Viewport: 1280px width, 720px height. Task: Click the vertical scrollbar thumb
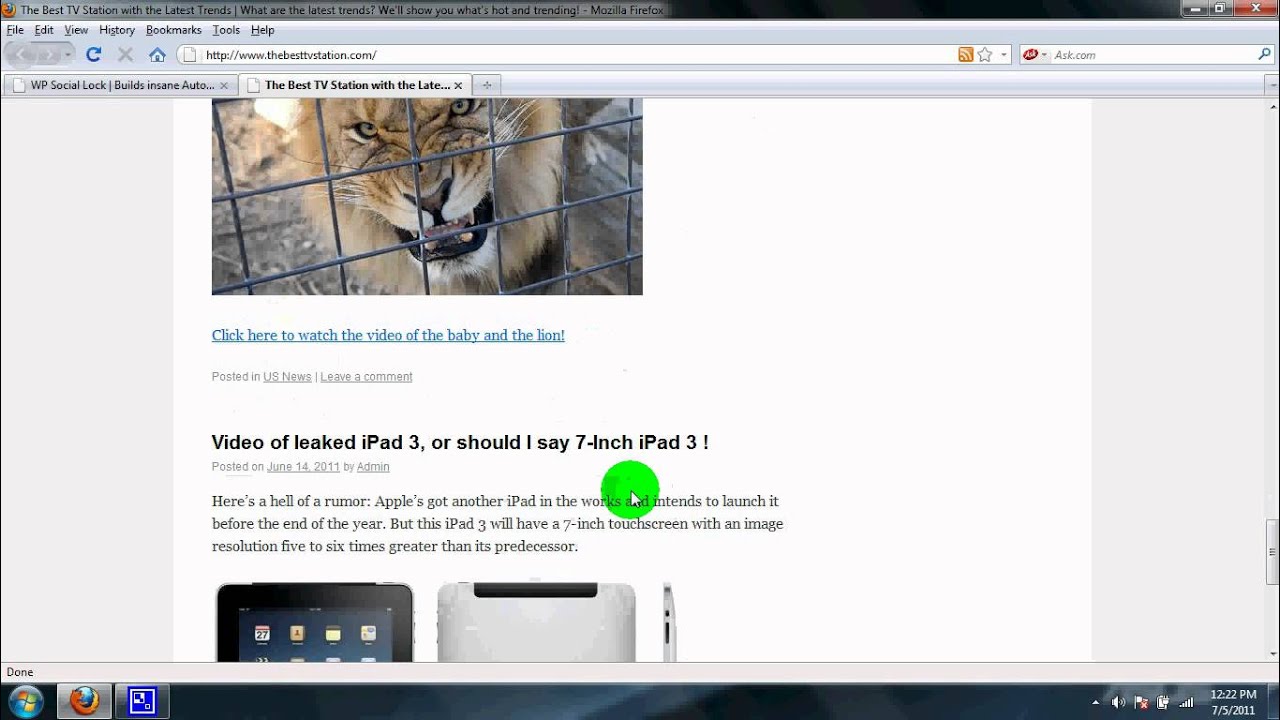point(1272,552)
